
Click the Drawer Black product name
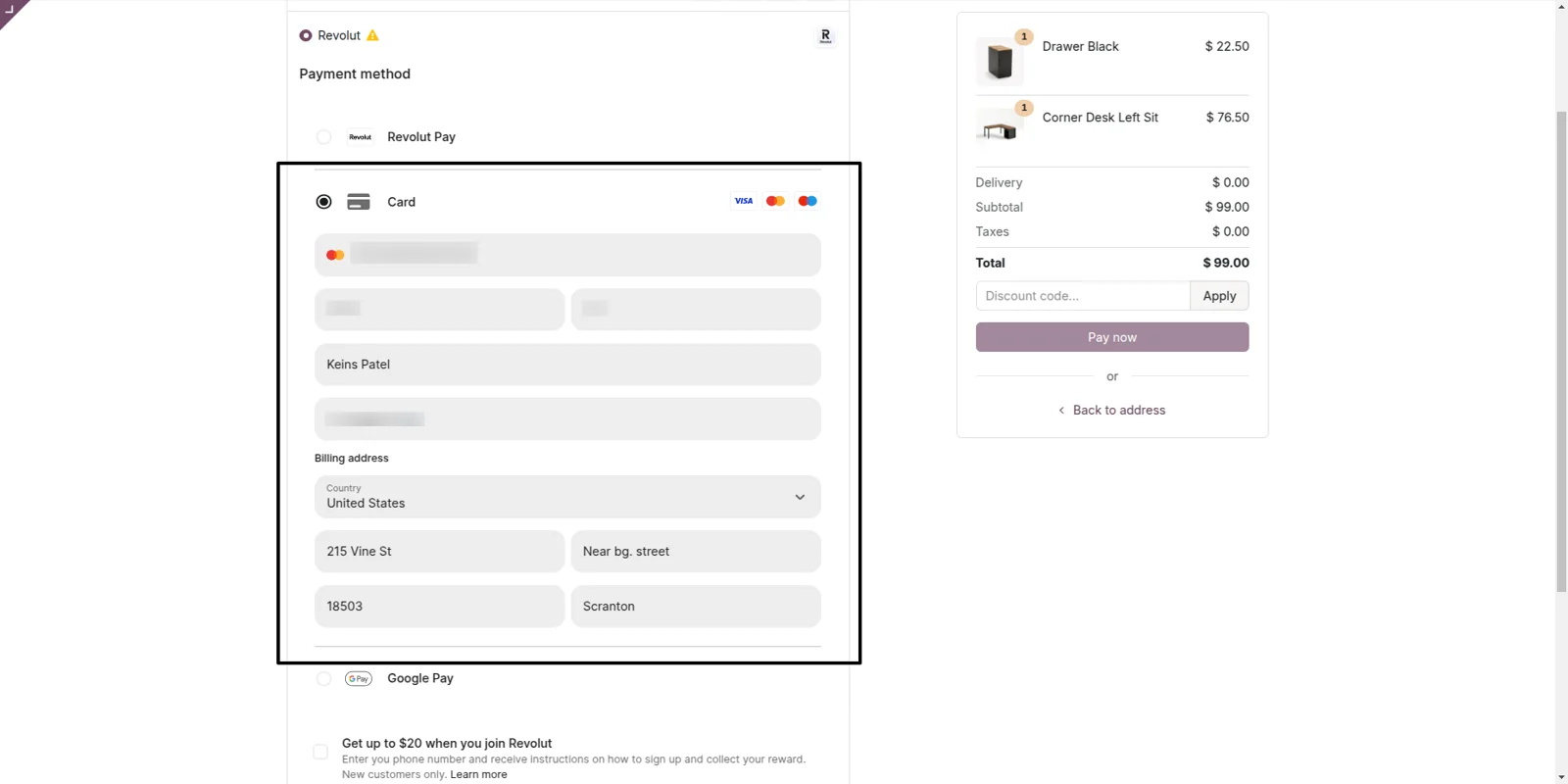point(1080,46)
